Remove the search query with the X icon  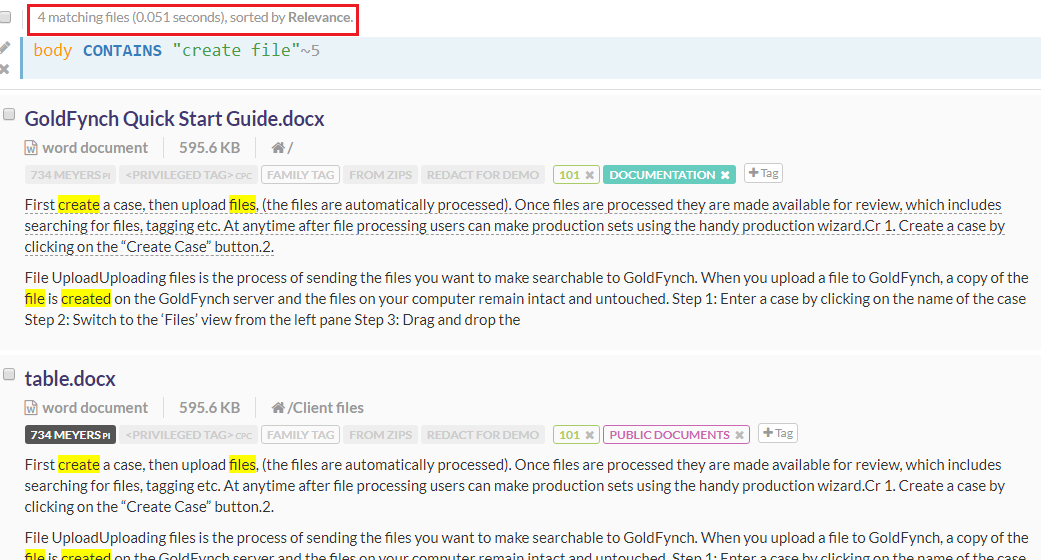pos(5,69)
